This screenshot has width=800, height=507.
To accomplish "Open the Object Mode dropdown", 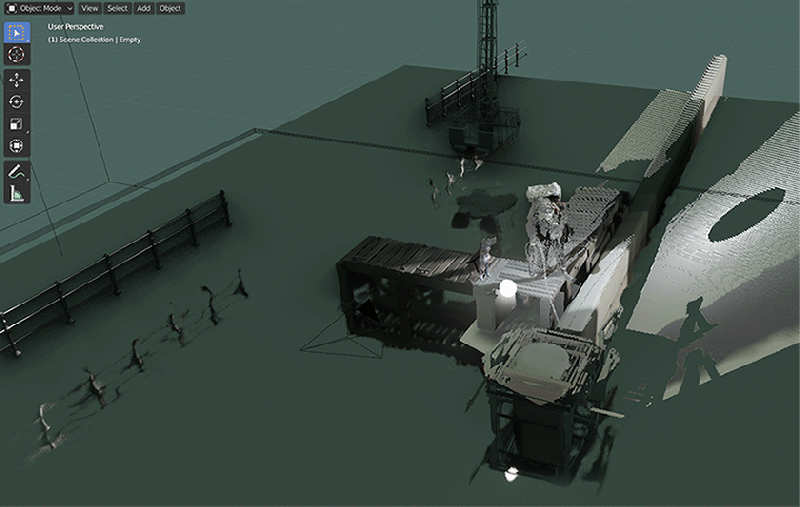I will pyautogui.click(x=40, y=8).
